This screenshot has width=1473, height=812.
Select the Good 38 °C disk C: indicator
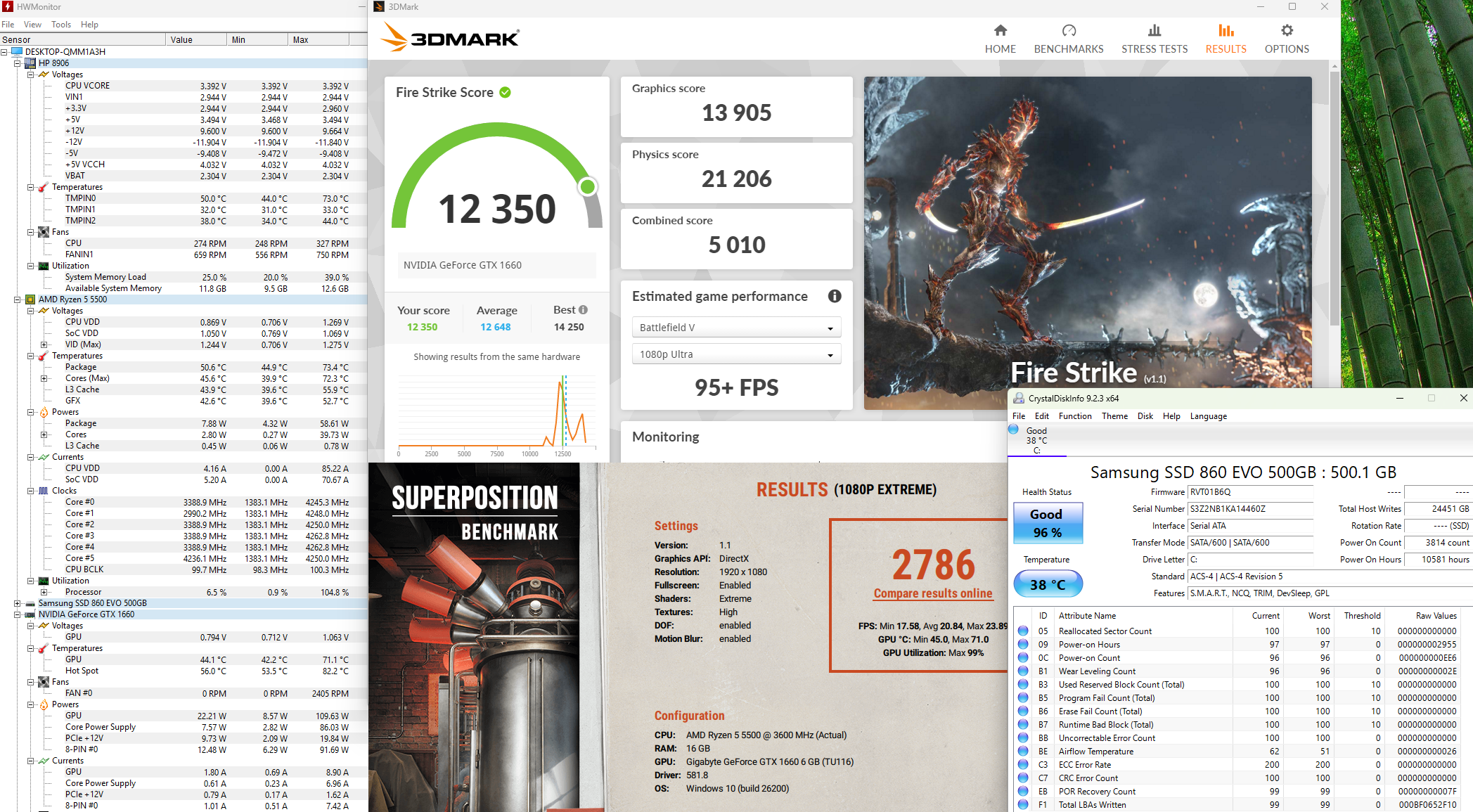click(1035, 439)
